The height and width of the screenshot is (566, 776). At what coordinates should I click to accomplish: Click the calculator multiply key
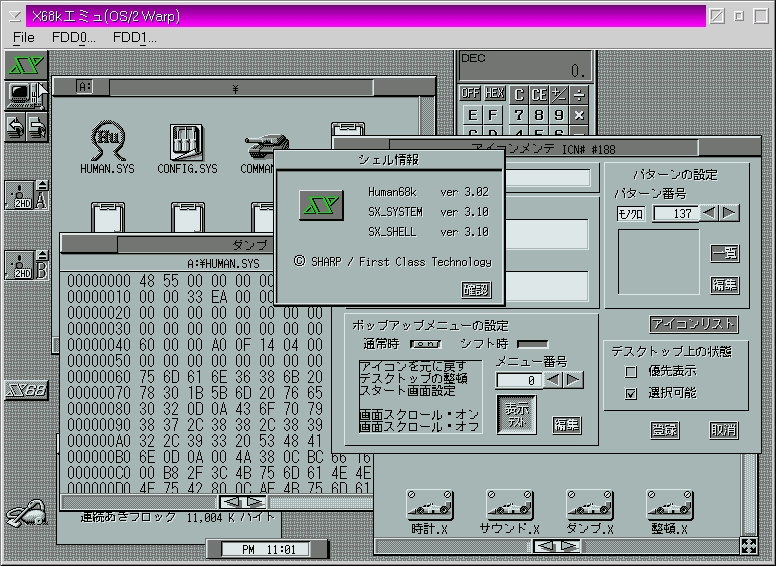[579, 115]
